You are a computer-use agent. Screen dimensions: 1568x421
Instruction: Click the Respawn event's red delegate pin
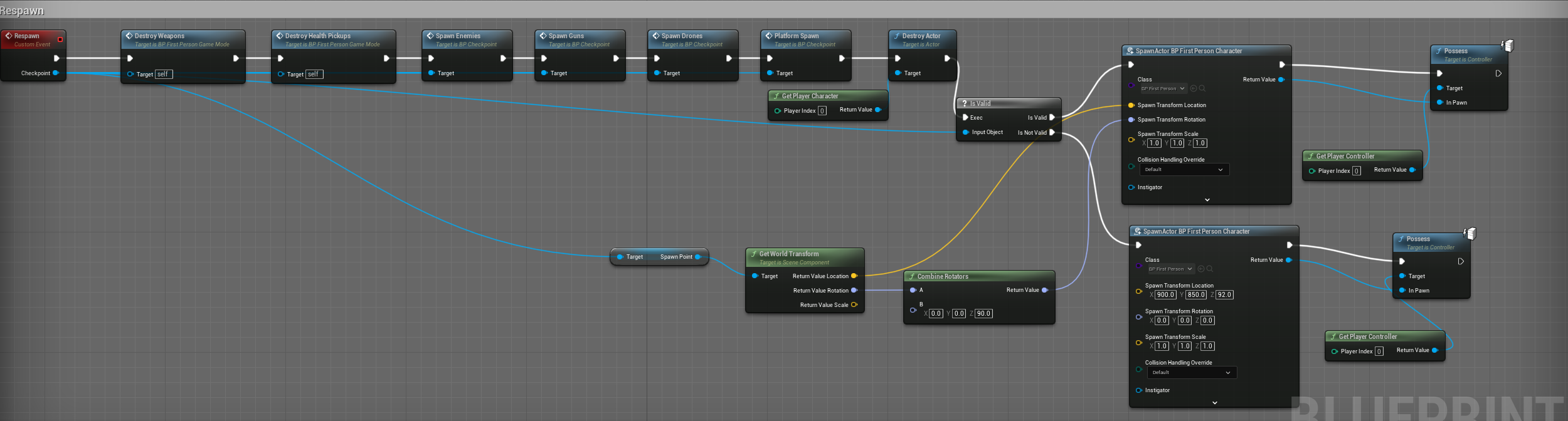[60, 39]
